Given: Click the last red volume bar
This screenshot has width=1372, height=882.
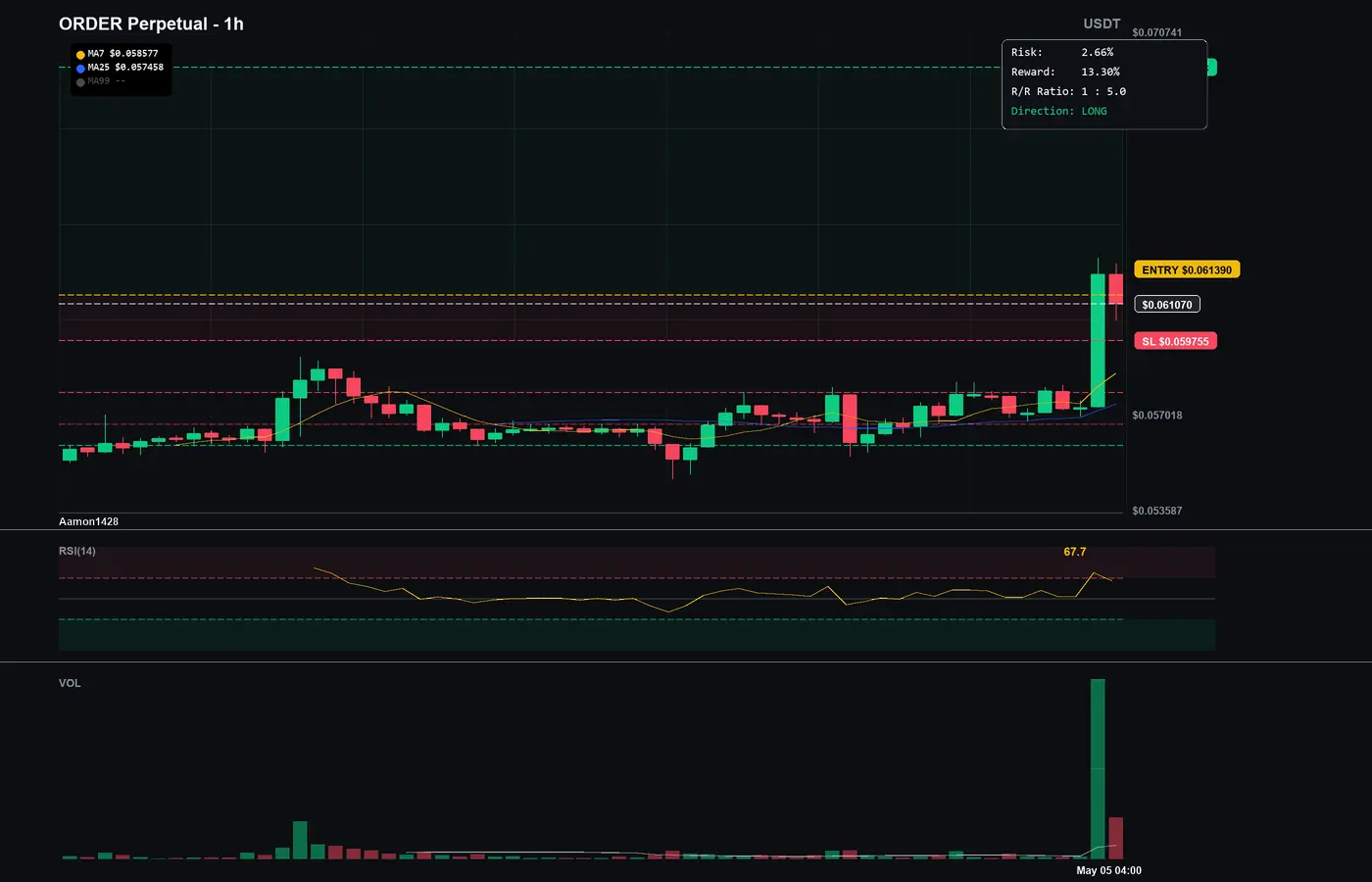Looking at the screenshot, I should point(1115,838).
